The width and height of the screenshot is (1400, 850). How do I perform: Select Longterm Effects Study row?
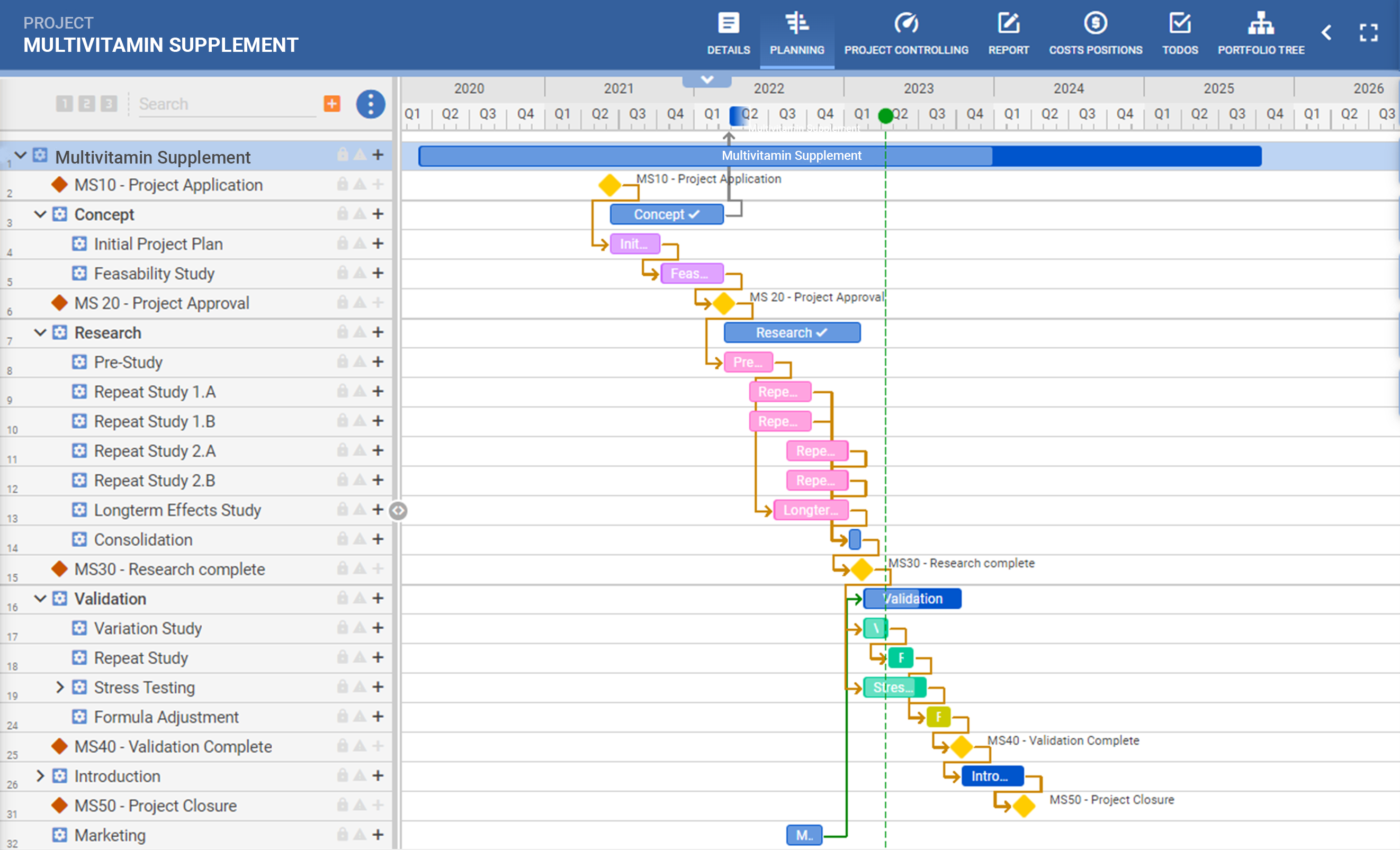(196, 510)
